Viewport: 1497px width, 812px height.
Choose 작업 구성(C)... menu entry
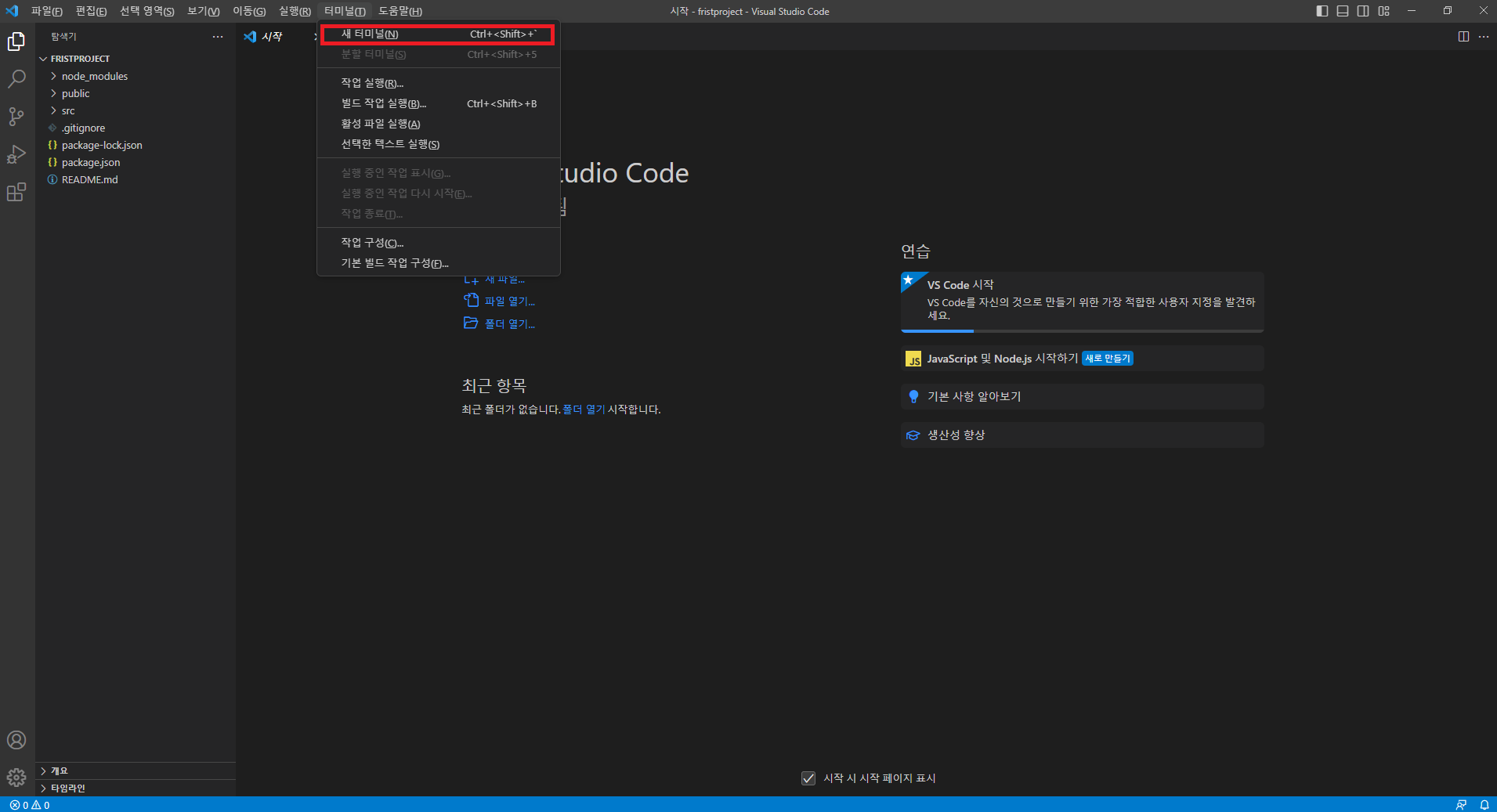439,243
